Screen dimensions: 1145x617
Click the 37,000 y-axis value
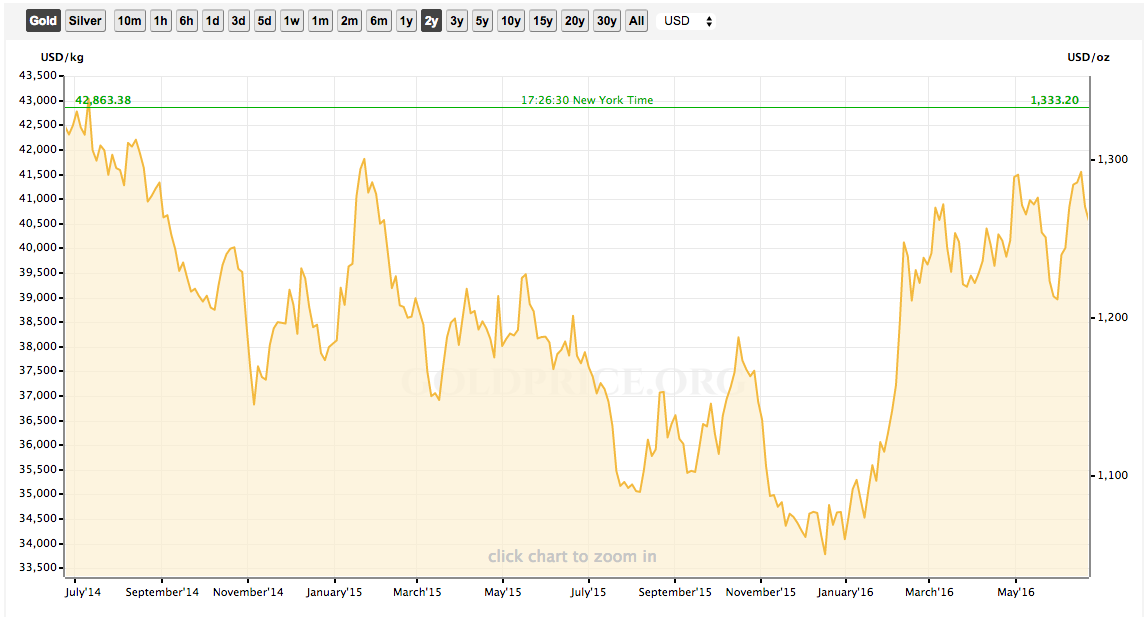tap(37, 395)
